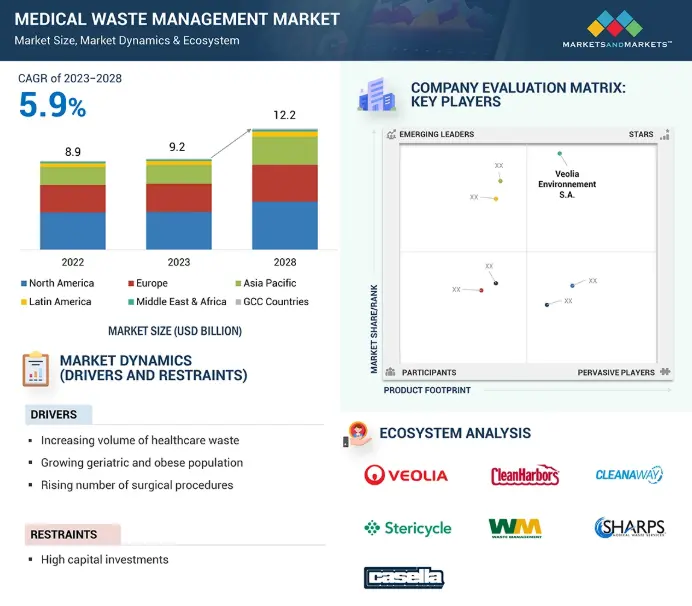The width and height of the screenshot is (692, 606).
Task: Click the 2022 stacked bar
Action: (x=73, y=205)
